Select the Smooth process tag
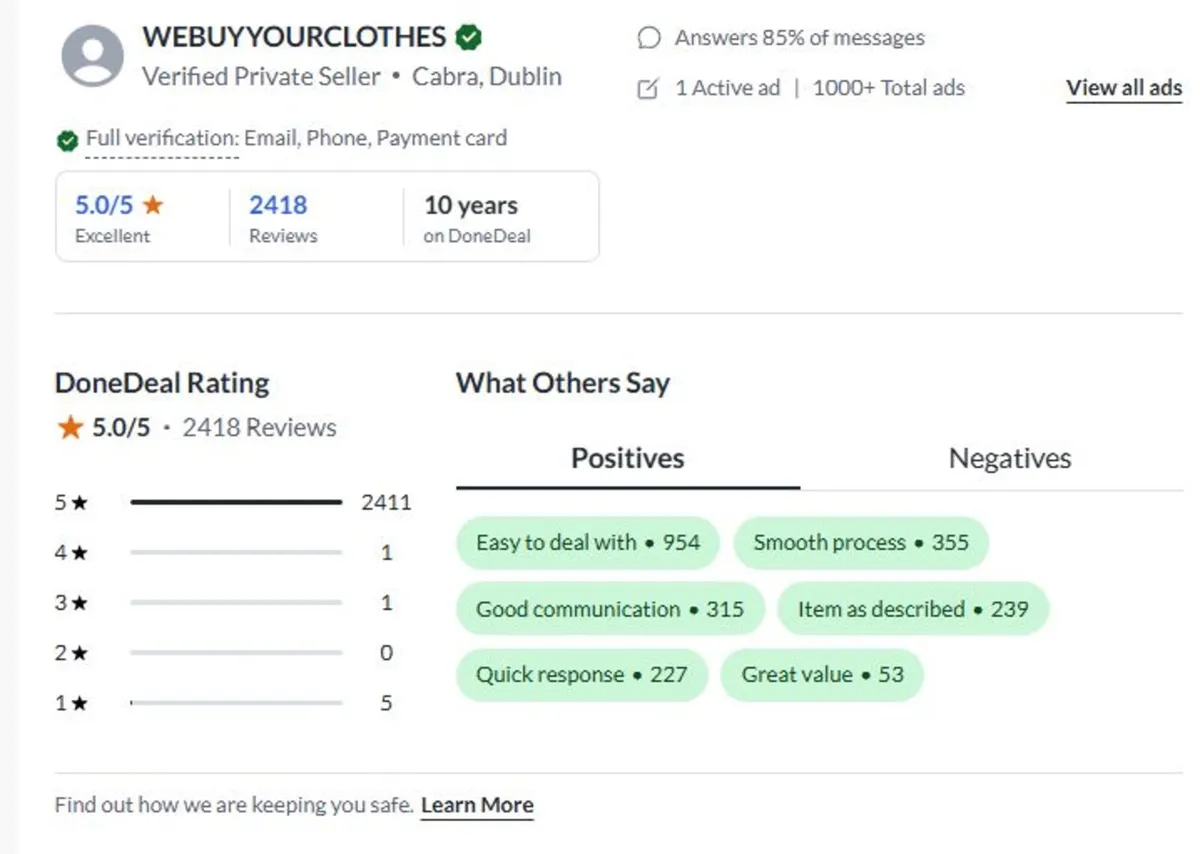The width and height of the screenshot is (1200, 854). click(861, 543)
